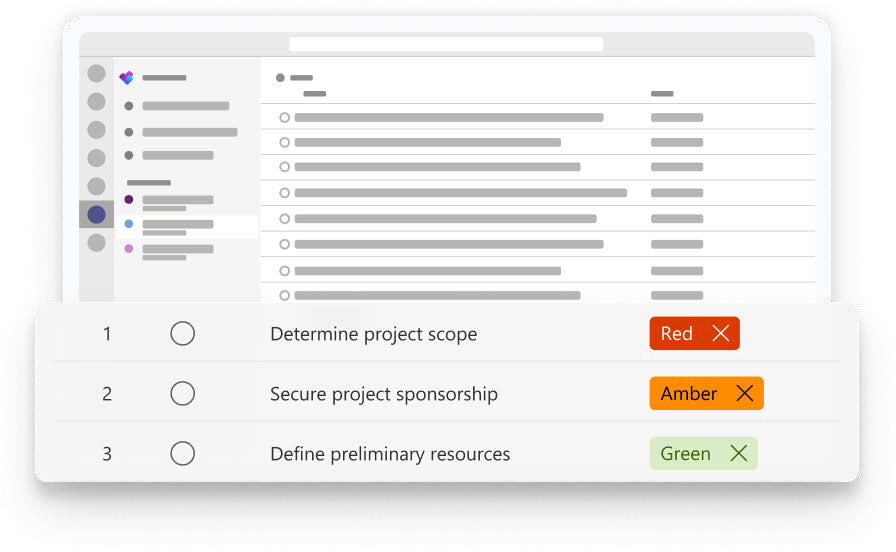Click the Red label color tag
The width and height of the screenshot is (896, 552).
tap(676, 334)
